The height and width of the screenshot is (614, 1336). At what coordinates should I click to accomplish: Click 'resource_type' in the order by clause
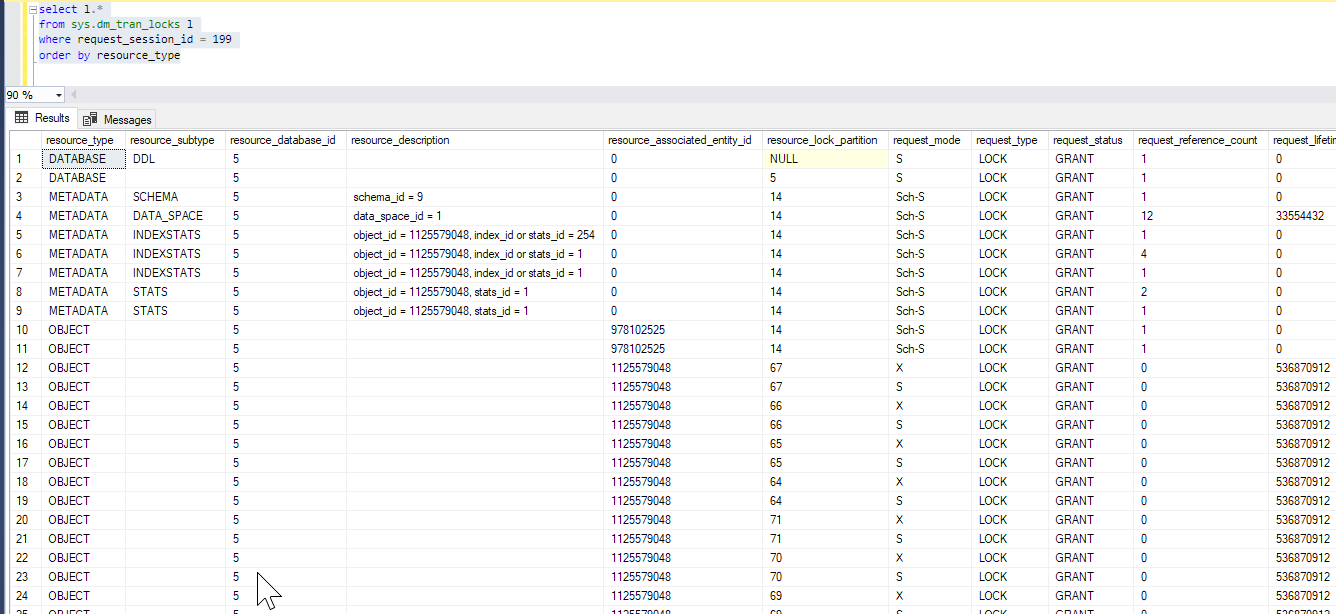point(138,55)
